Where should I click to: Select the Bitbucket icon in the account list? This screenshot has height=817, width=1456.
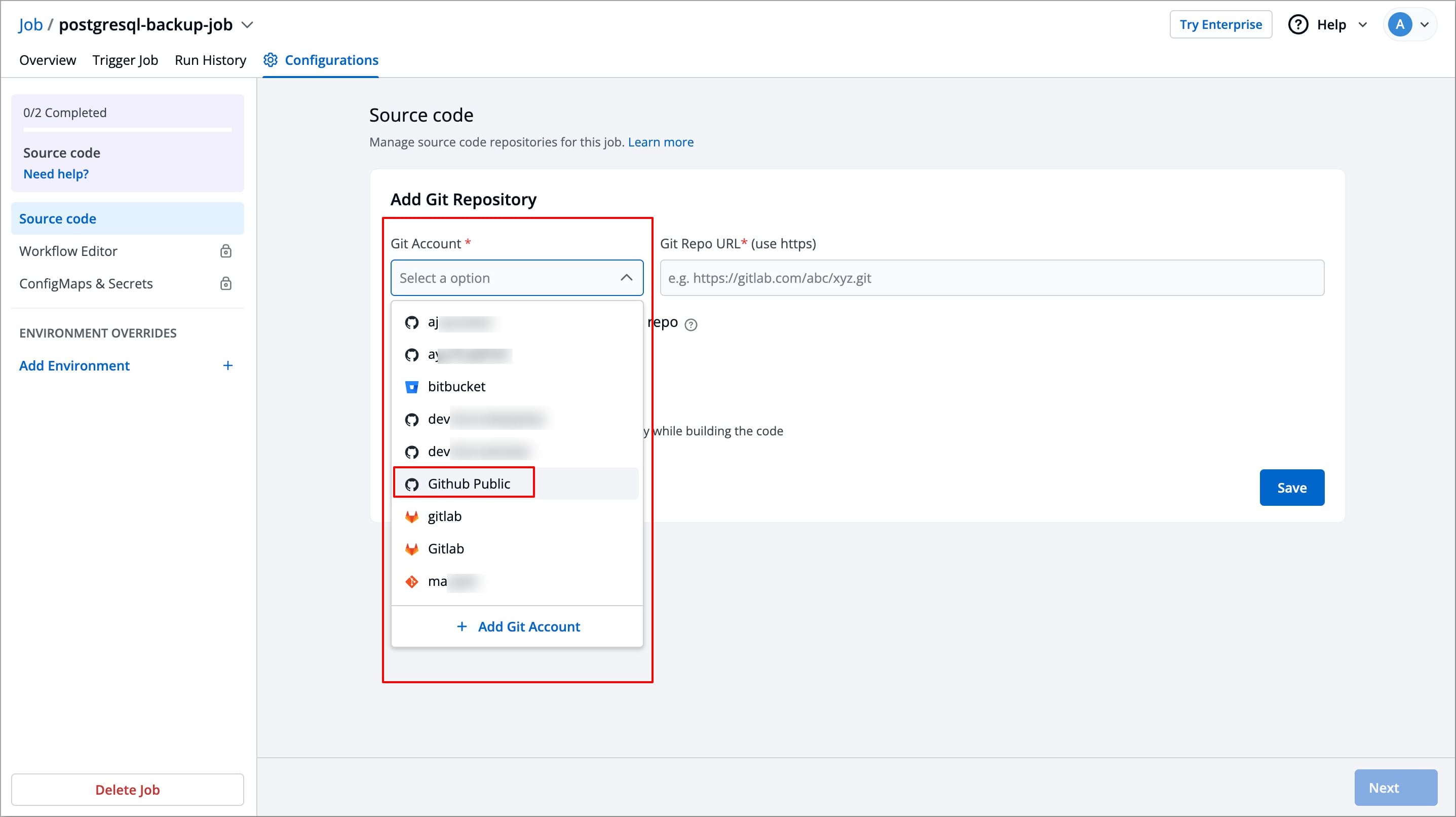[411, 387]
